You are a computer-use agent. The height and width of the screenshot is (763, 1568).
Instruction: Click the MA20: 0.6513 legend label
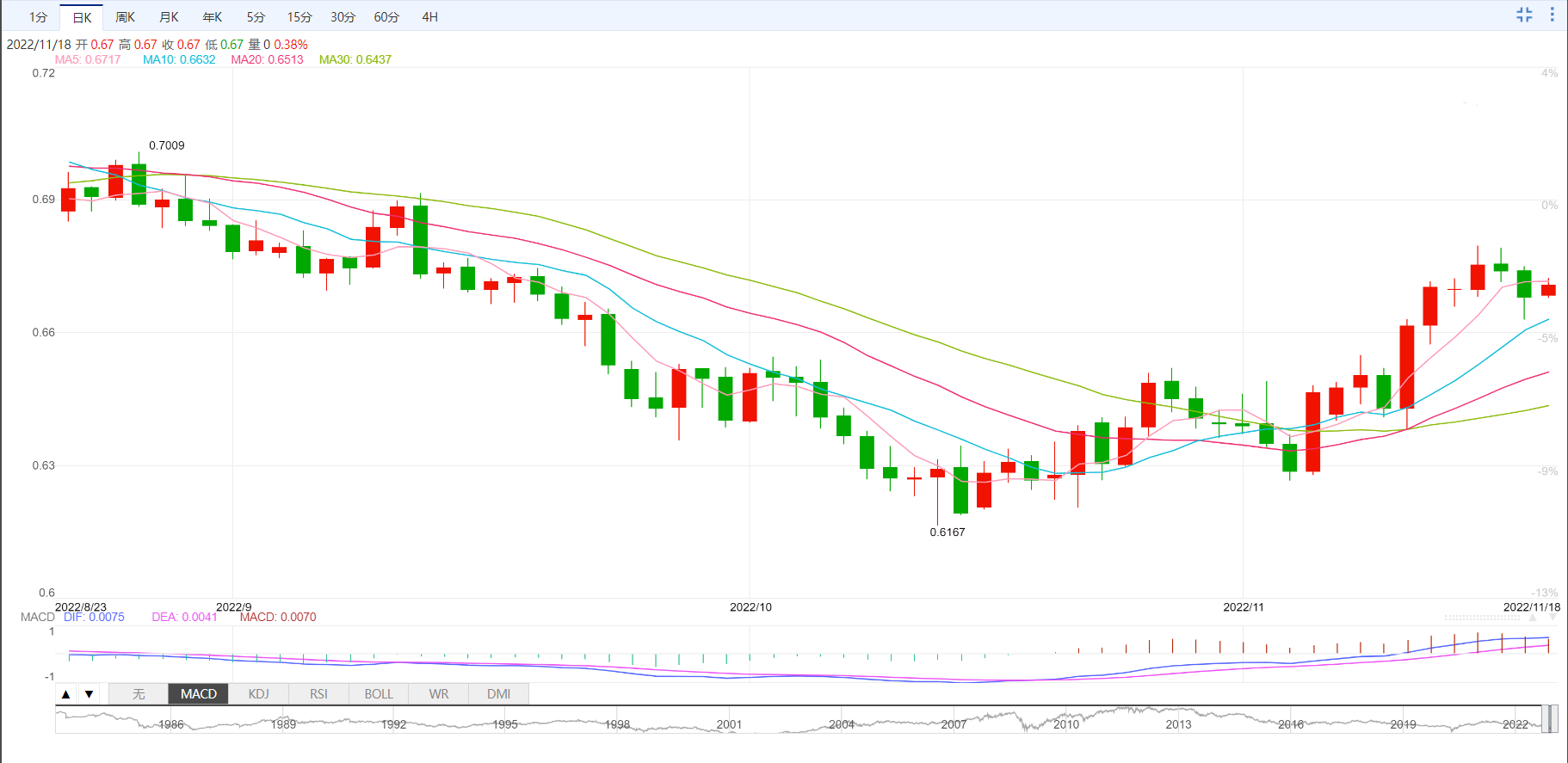coord(267,59)
